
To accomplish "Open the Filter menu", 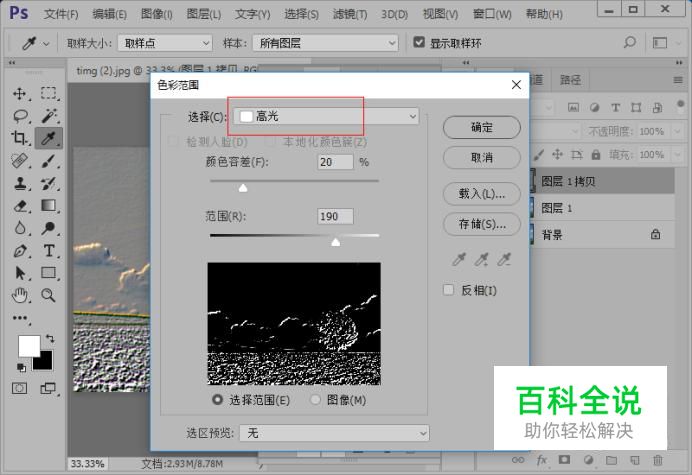I will tap(350, 14).
